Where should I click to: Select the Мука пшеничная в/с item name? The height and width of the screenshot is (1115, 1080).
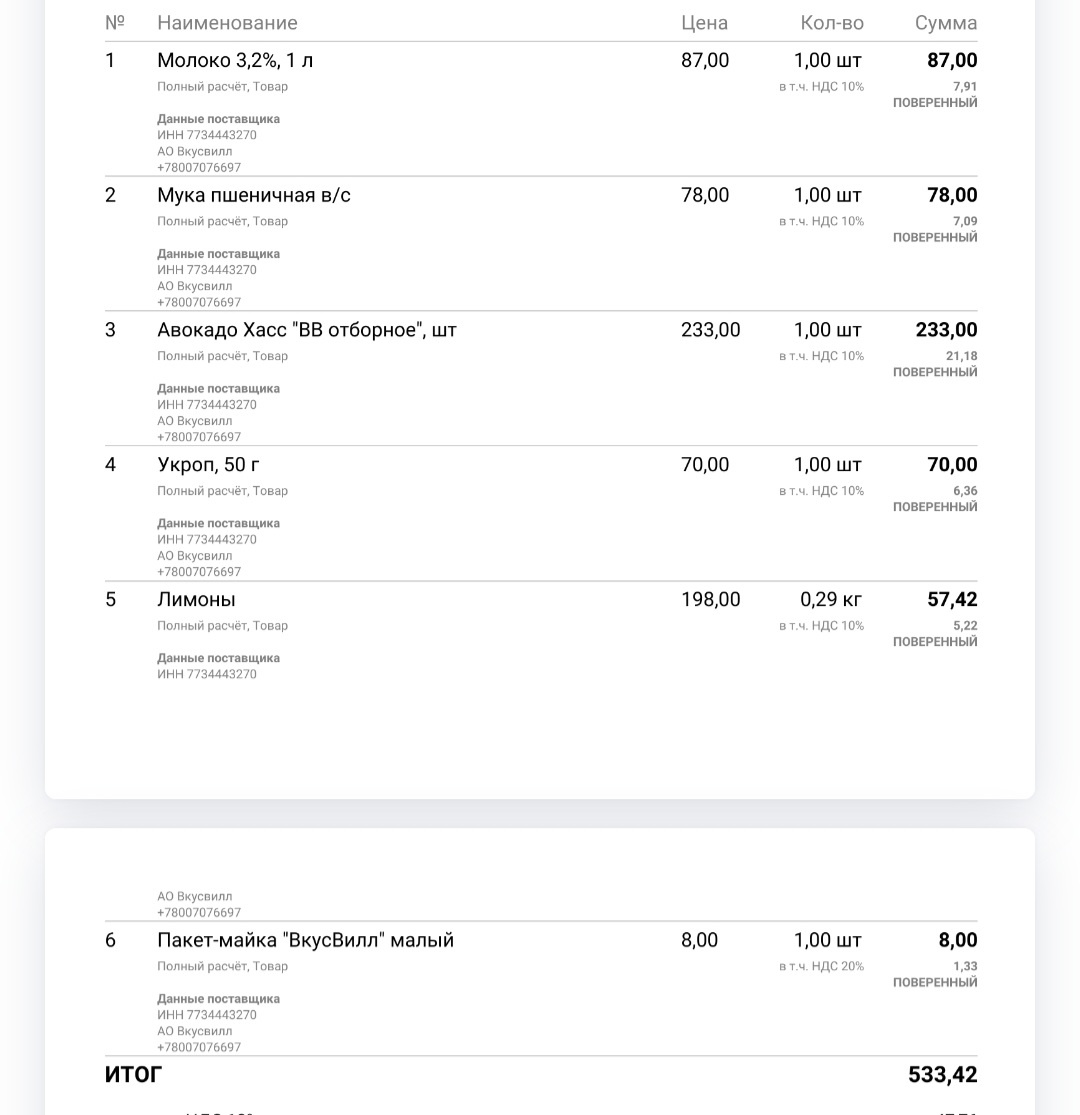point(254,196)
